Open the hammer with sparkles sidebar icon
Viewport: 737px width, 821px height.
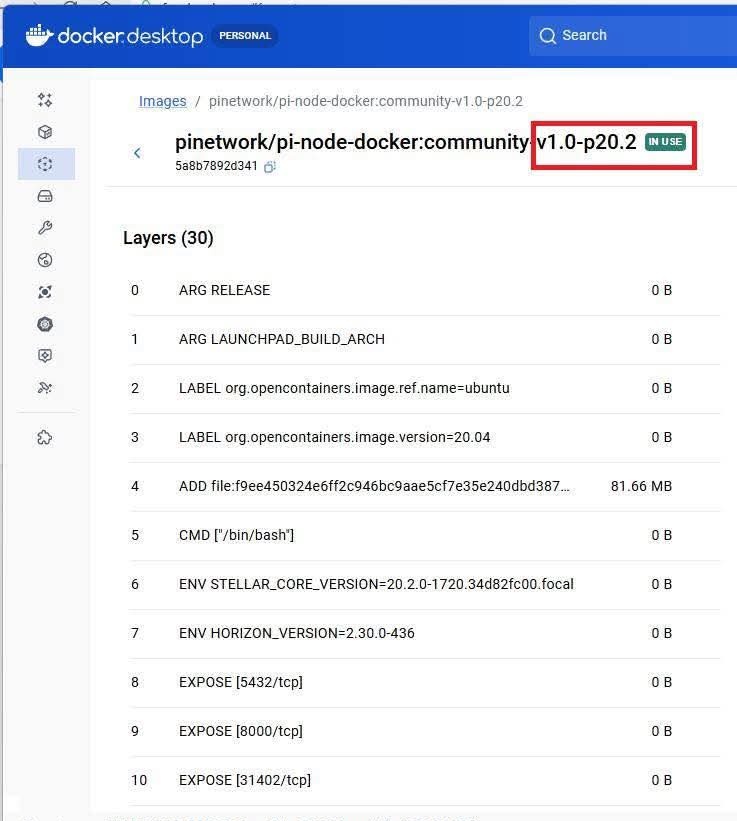(x=45, y=388)
